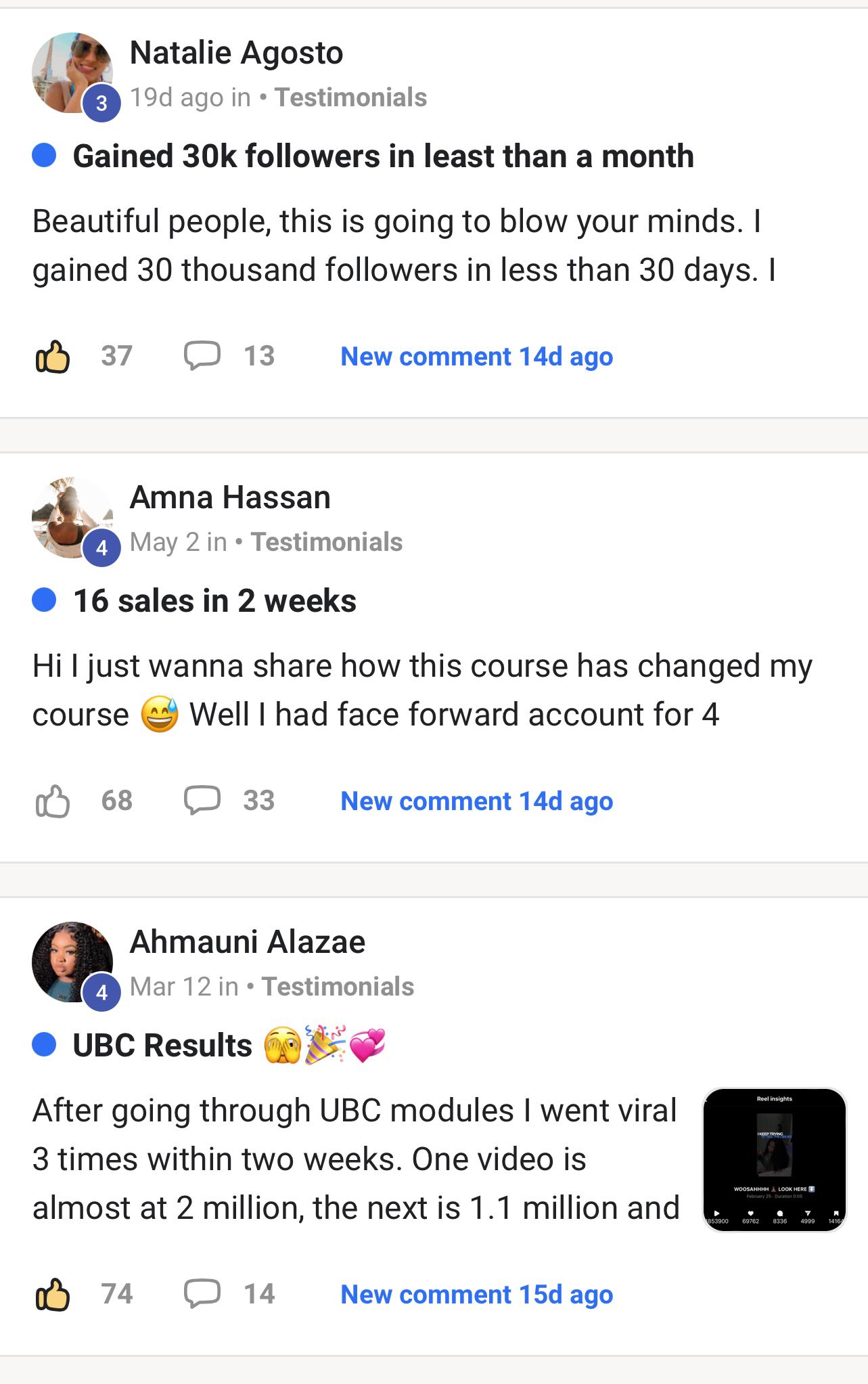Image resolution: width=868 pixels, height=1384 pixels.
Task: Open Testimonials category under Amna Hassan
Action: (x=327, y=542)
